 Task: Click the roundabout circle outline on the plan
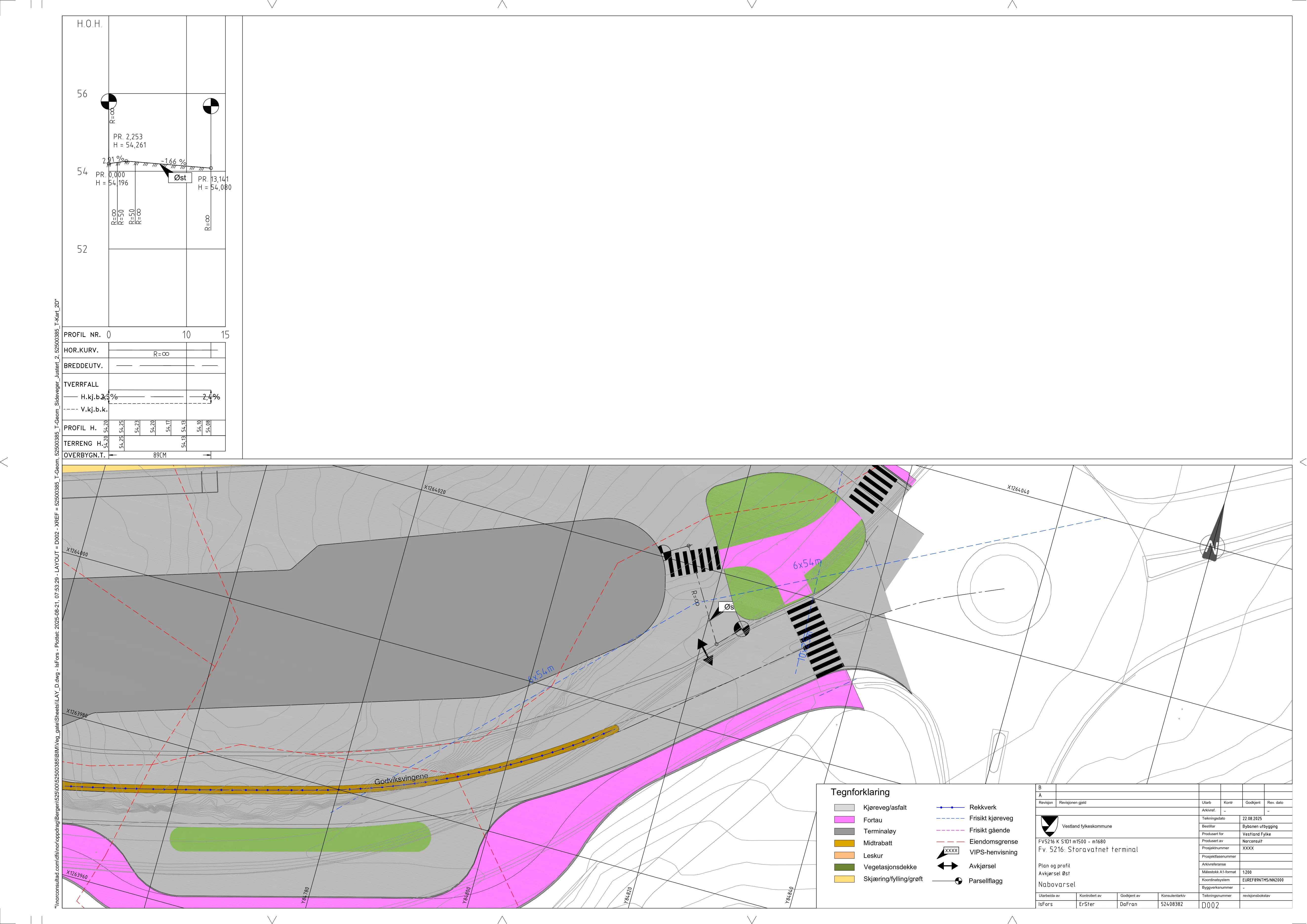[x=1004, y=589]
